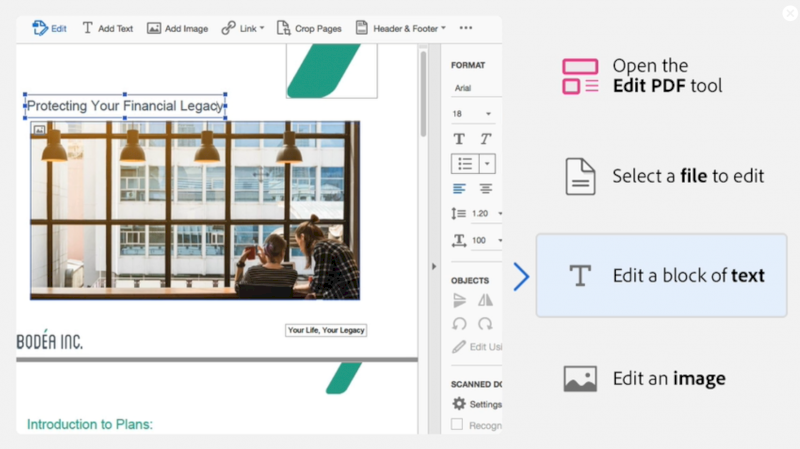Select Crop Pages tool

click(309, 29)
